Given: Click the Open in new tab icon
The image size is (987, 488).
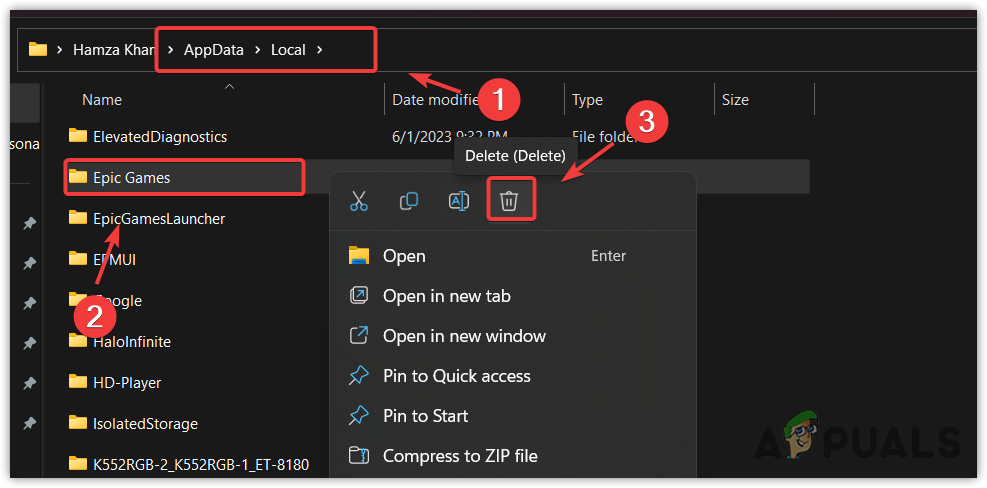Looking at the screenshot, I should click(359, 296).
